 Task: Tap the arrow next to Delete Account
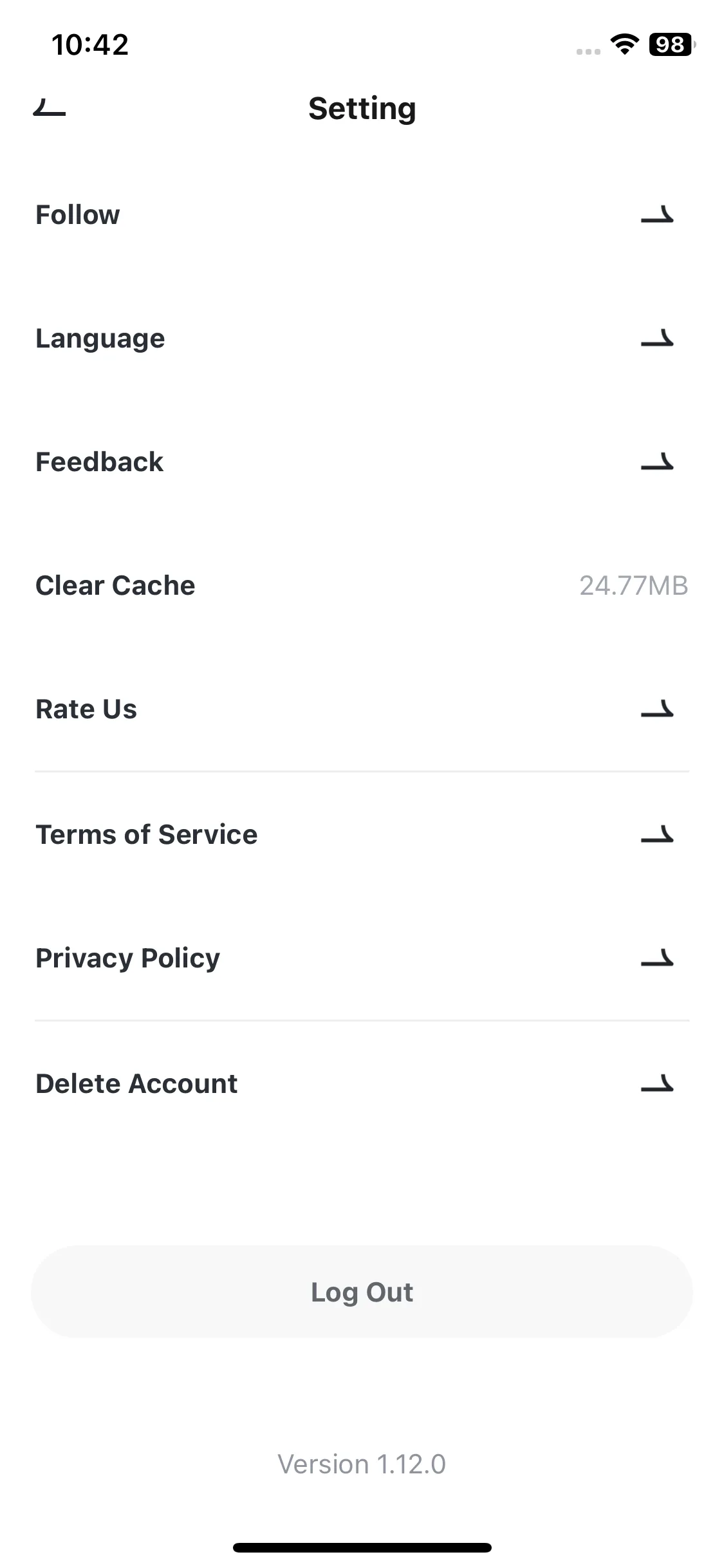(x=657, y=1083)
